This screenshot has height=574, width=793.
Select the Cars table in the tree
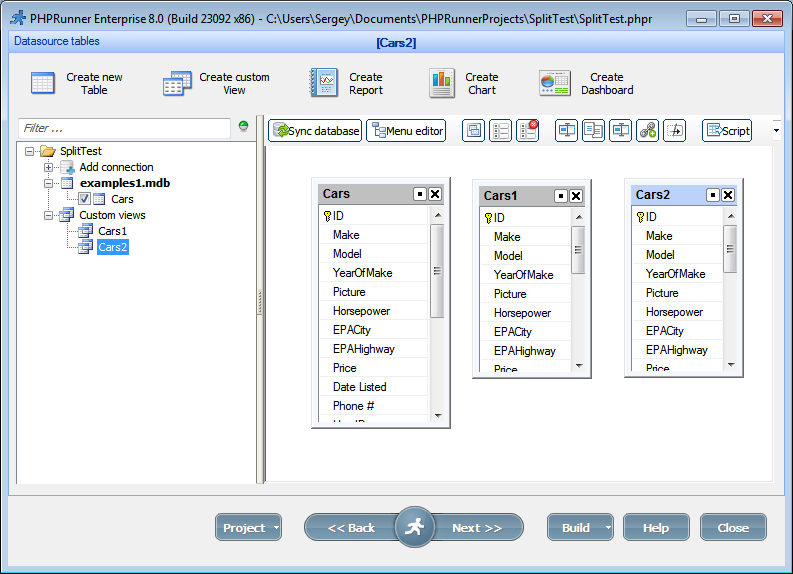pos(122,199)
